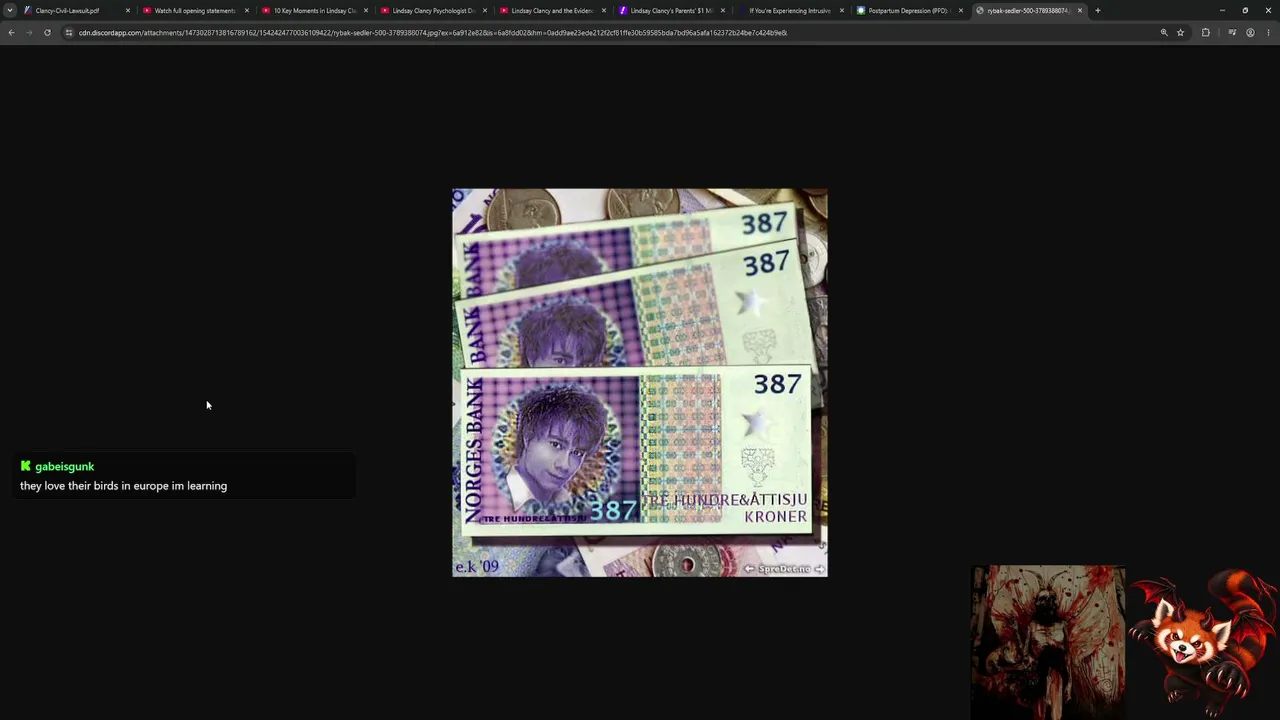Close the Lindsay Clancy's Parents' tab
The image size is (1280, 720).
pos(723,10)
